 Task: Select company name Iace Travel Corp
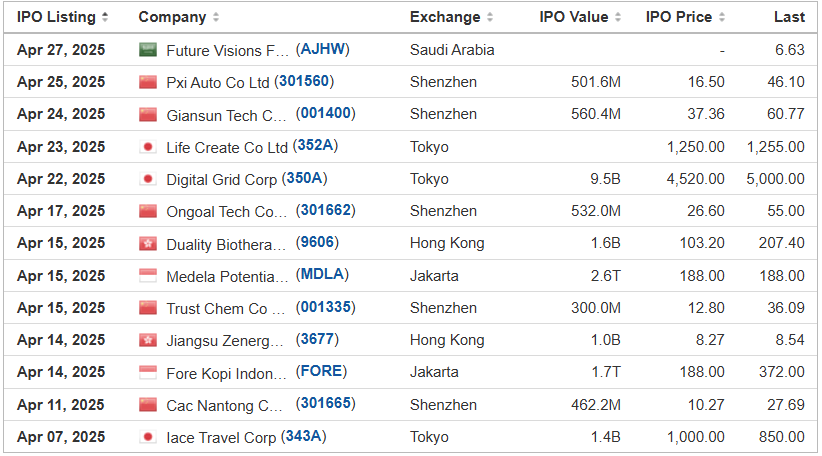pyautogui.click(x=221, y=438)
